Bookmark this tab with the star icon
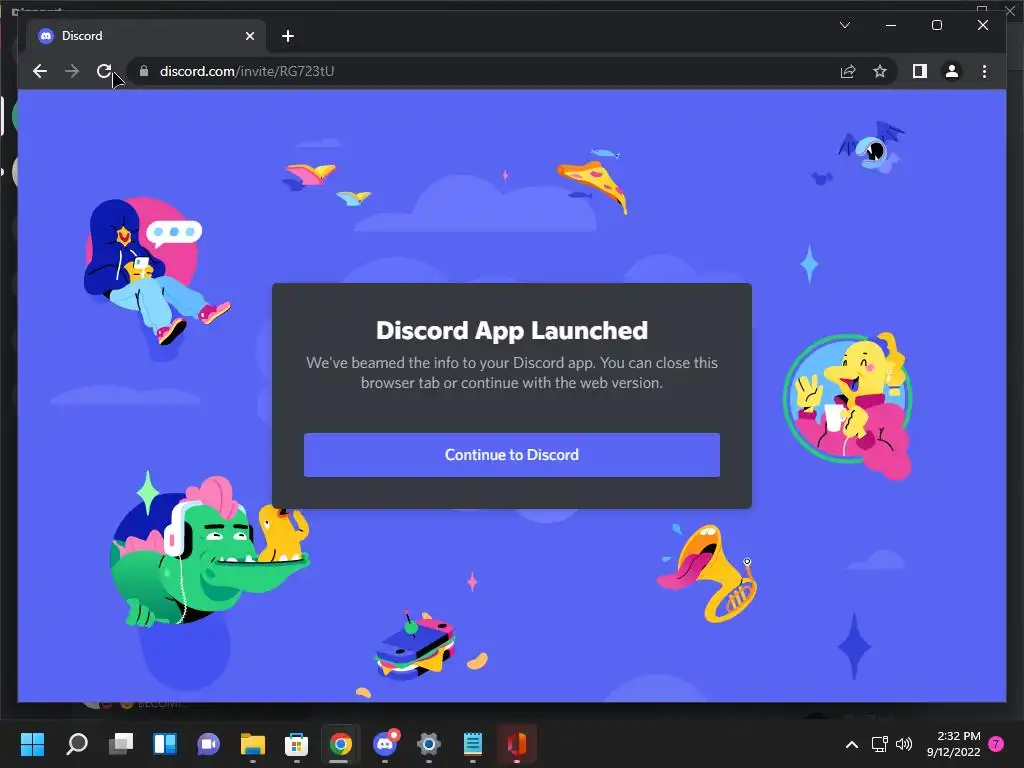1024x768 pixels. pos(880,71)
